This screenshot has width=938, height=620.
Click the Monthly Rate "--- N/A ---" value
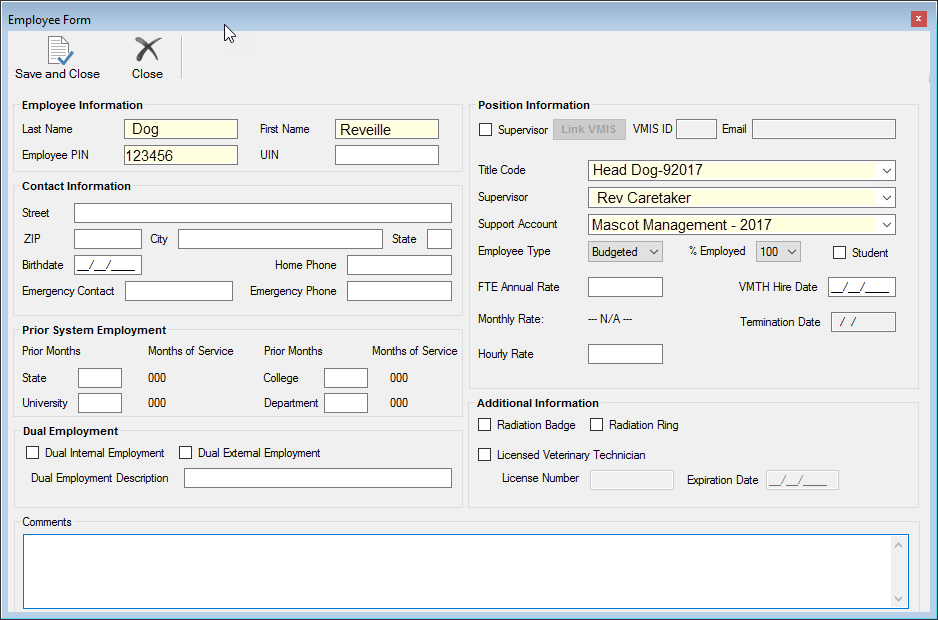pyautogui.click(x=610, y=319)
